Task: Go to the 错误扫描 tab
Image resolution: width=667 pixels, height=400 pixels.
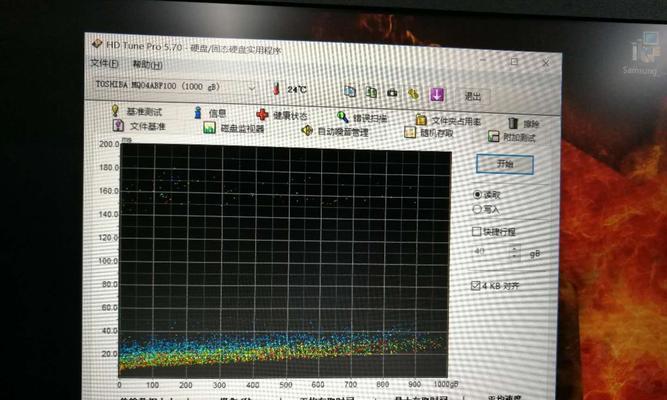Action: [x=362, y=117]
